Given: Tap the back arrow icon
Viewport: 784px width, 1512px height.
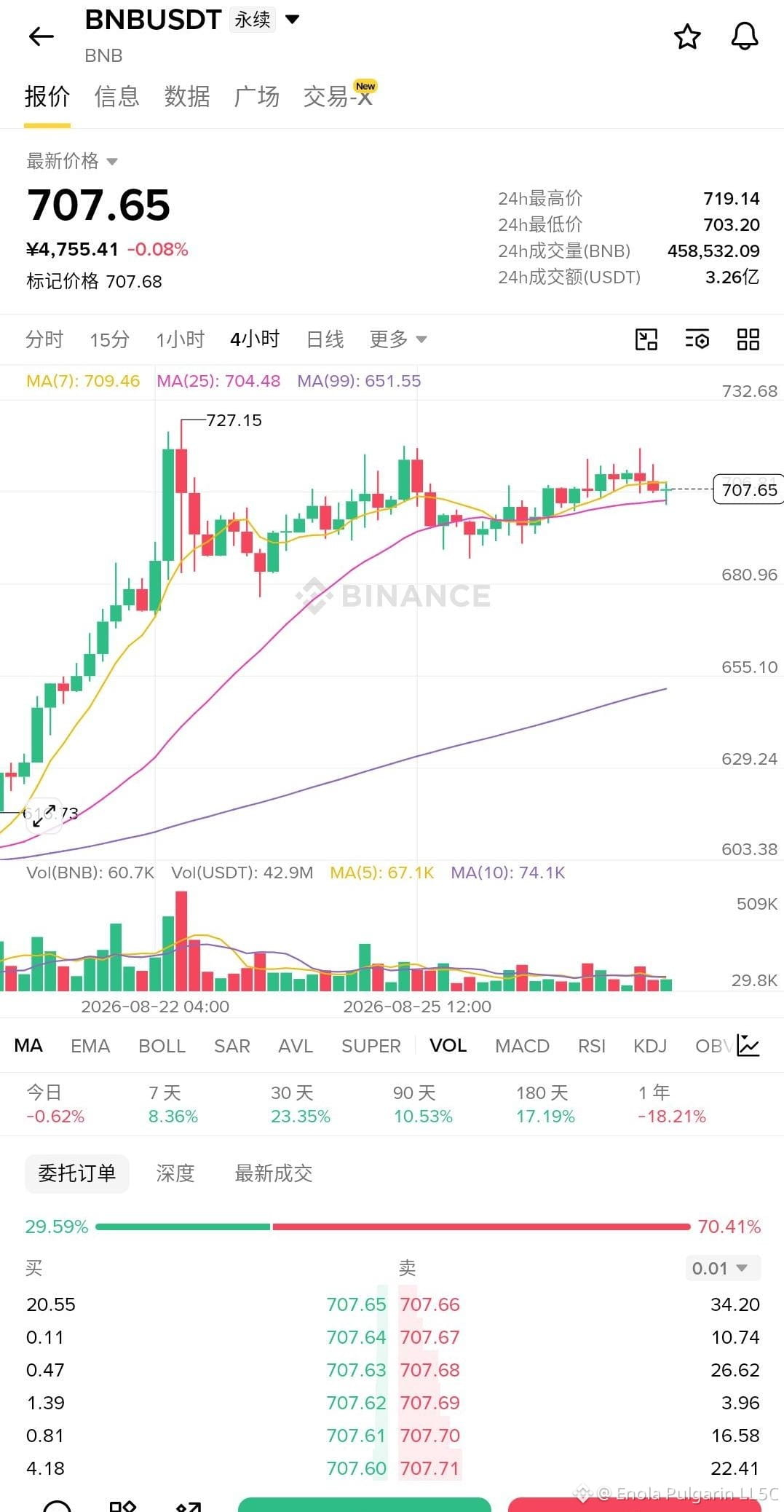Looking at the screenshot, I should pos(41,36).
